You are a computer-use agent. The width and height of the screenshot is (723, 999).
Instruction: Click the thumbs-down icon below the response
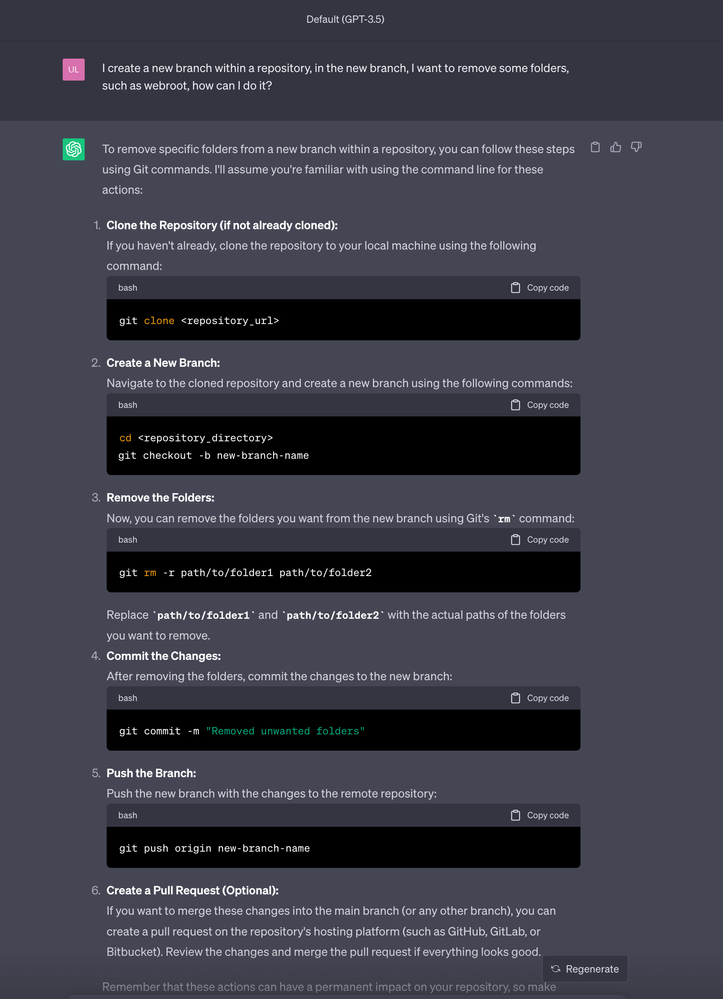tap(636, 146)
